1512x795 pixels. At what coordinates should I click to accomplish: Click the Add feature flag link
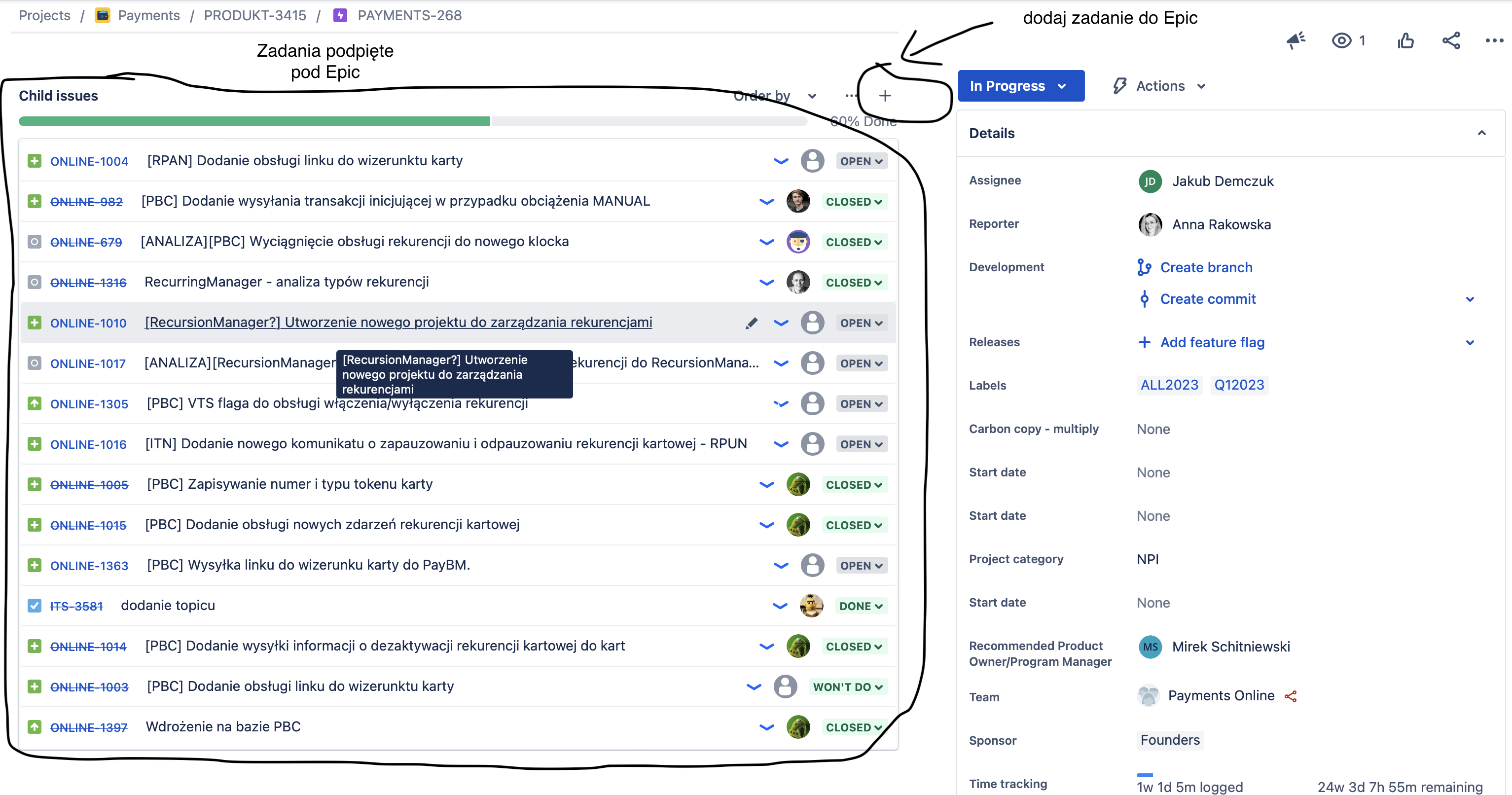point(1212,342)
